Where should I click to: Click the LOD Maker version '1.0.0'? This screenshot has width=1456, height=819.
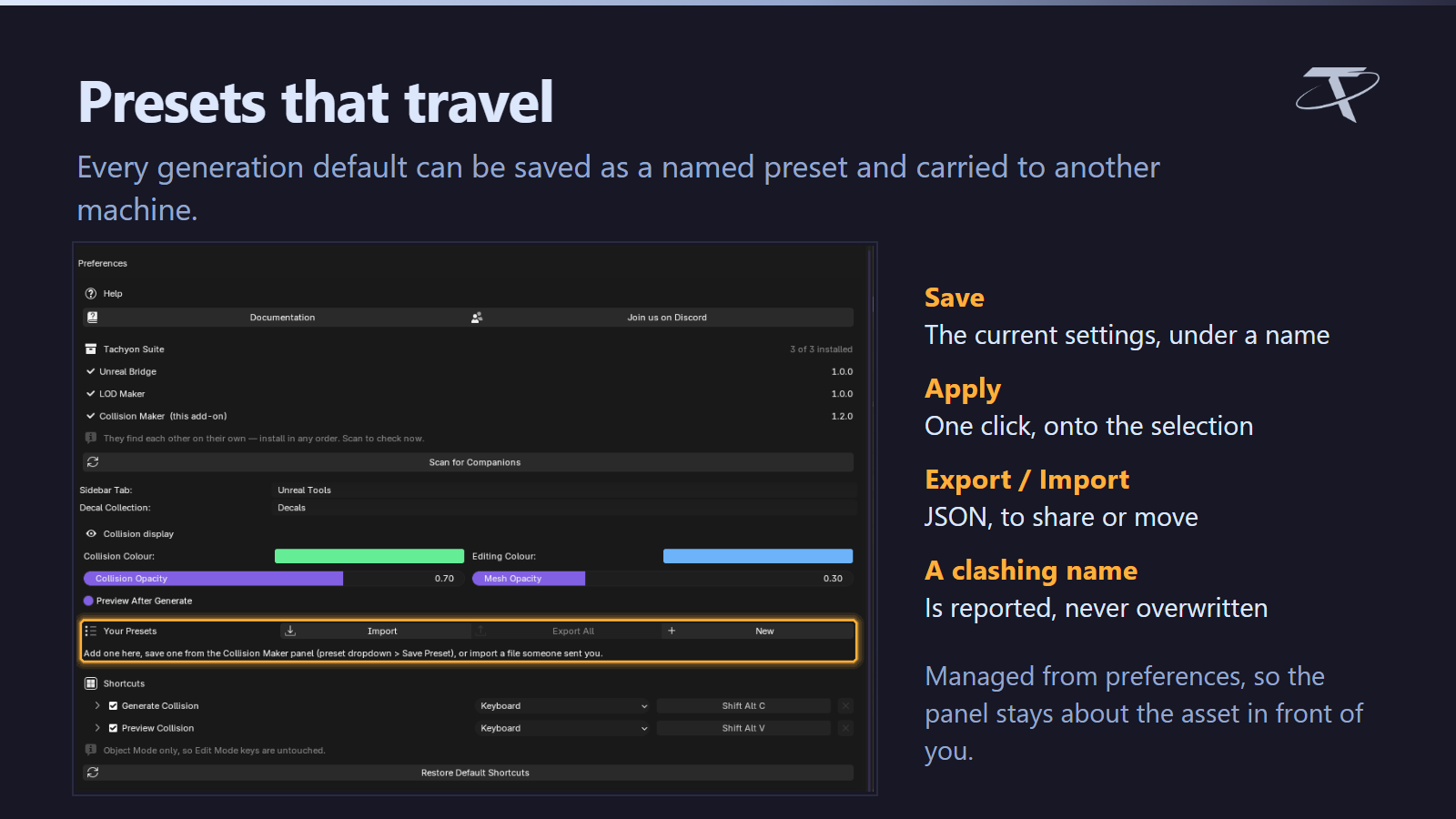coord(842,394)
